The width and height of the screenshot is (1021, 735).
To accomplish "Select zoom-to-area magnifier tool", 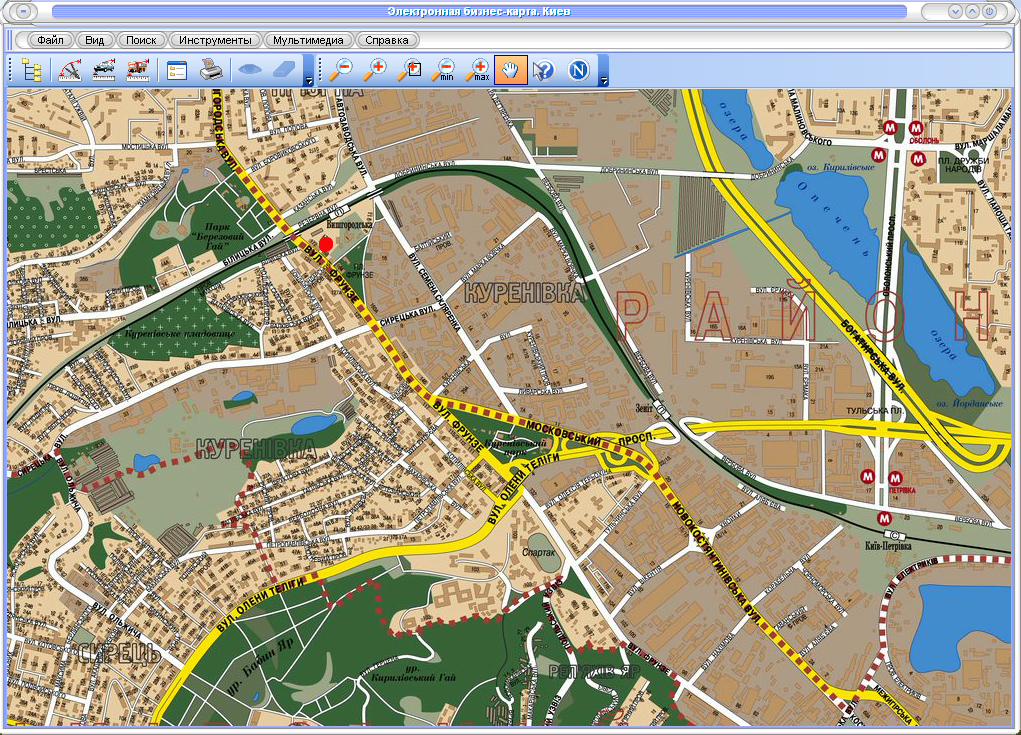I will 410,70.
